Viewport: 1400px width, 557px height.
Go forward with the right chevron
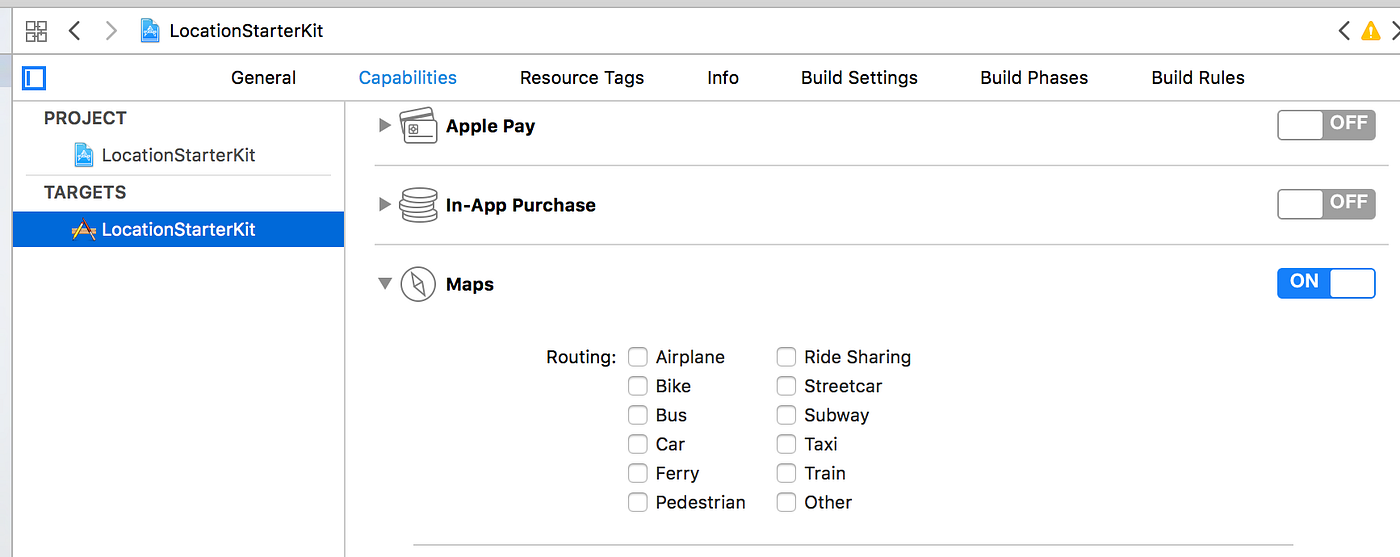[112, 30]
